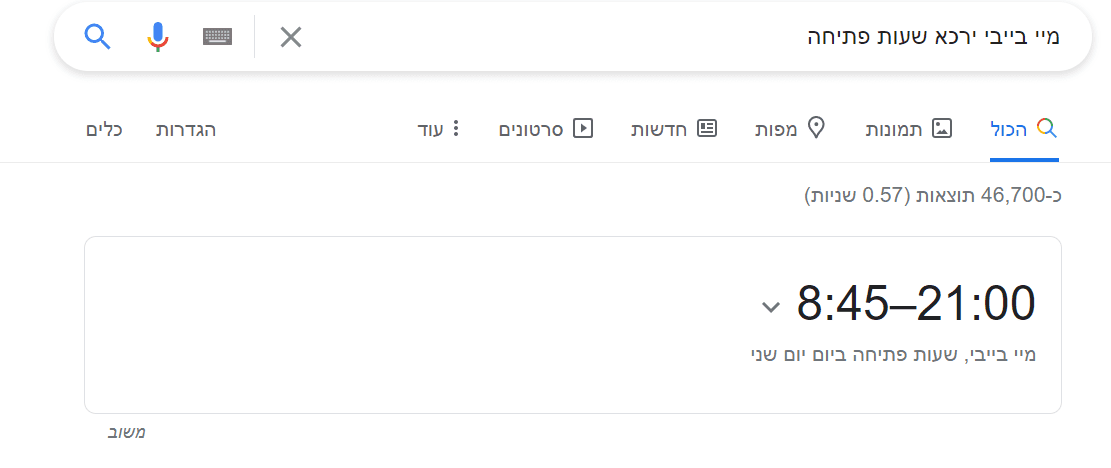Click the map pin icon for מפות

coord(816,129)
